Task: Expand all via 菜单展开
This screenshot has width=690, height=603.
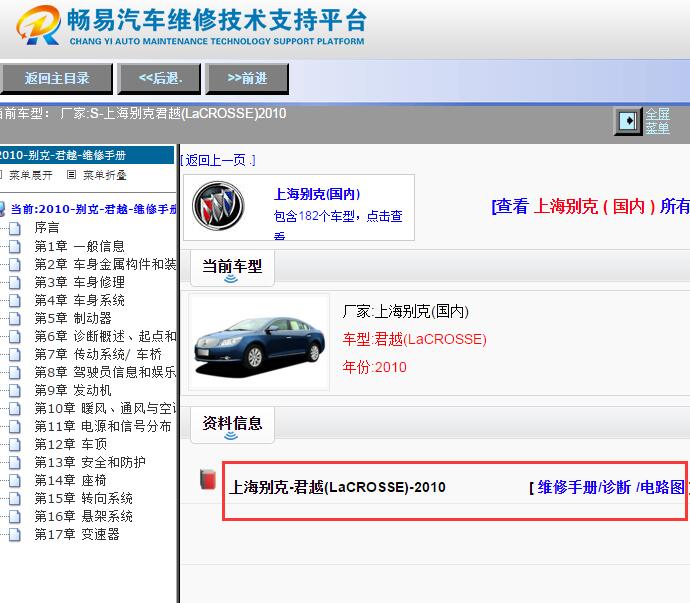Action: coord(31,175)
